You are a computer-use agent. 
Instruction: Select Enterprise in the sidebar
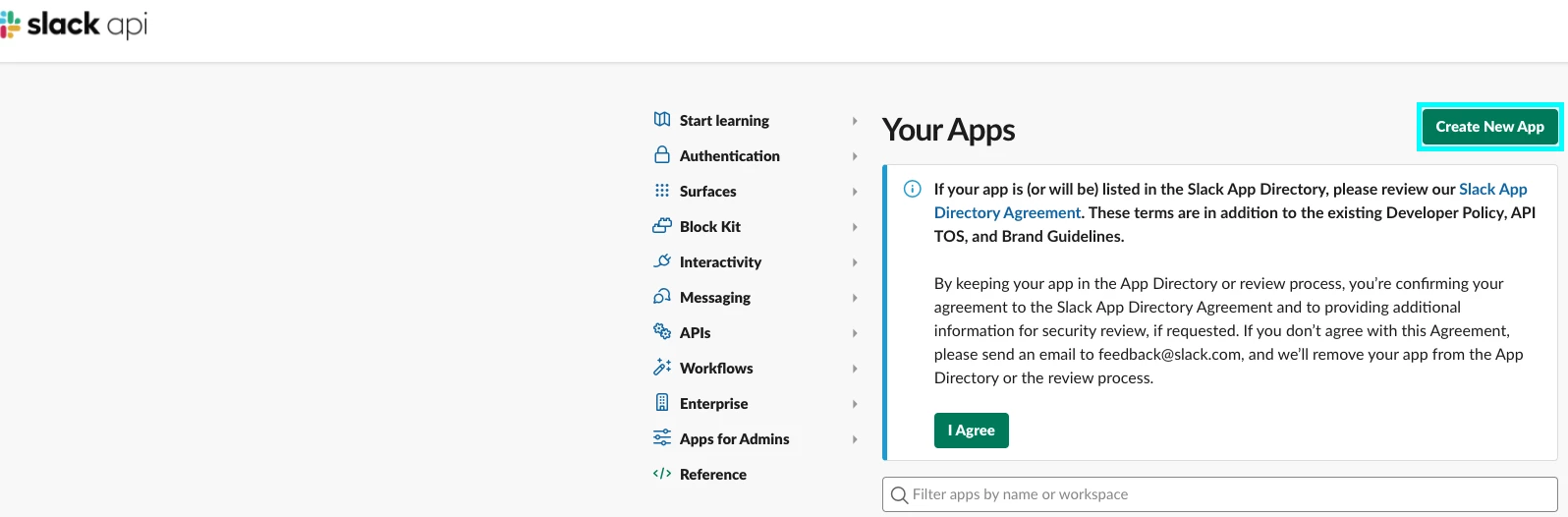713,403
